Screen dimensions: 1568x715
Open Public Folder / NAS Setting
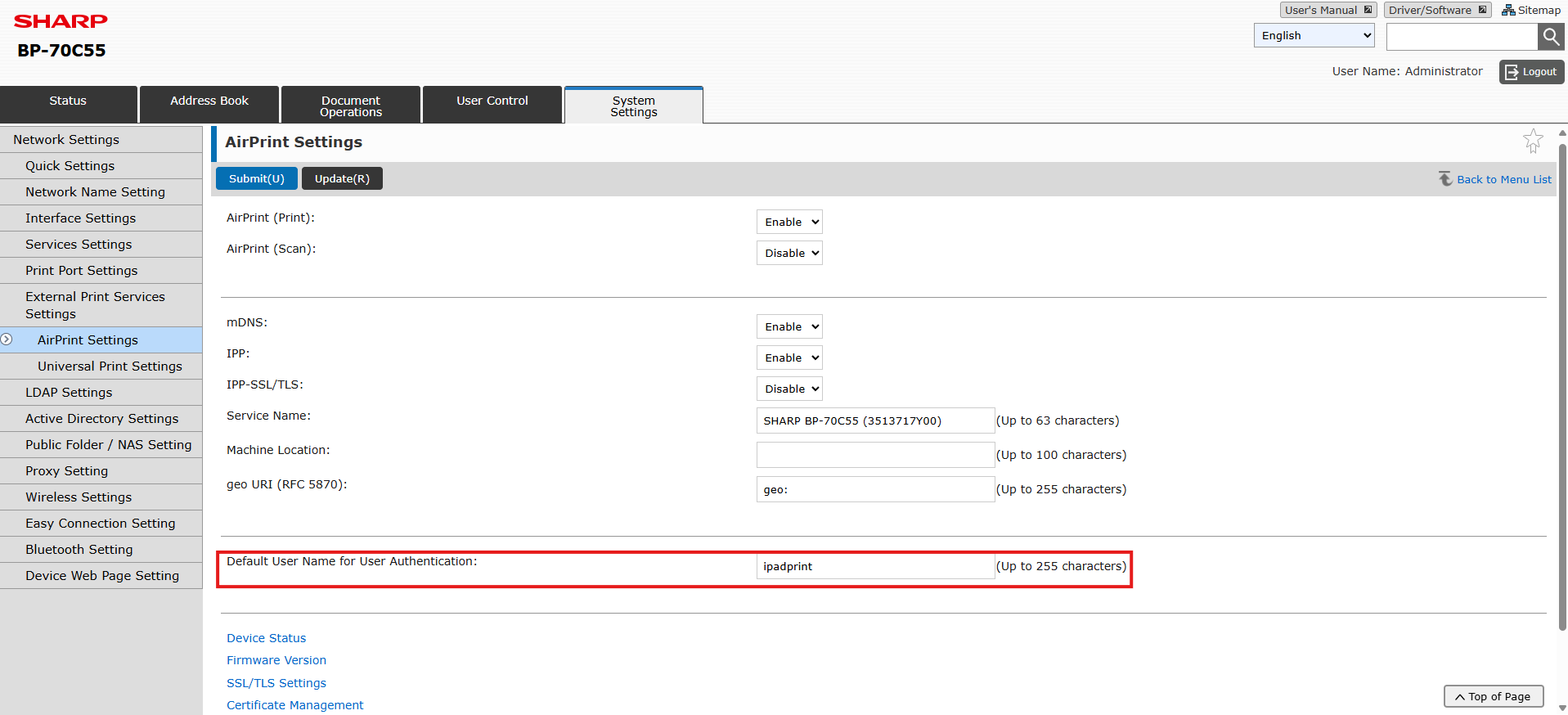click(101, 445)
